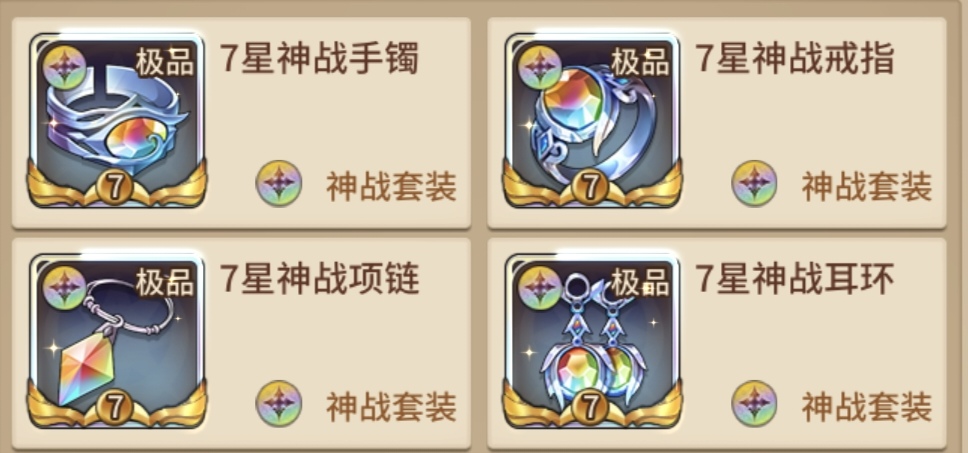Click the set emblem beside 神战套装 under ring
Viewport: 968px width, 453px height.
[x=754, y=183]
